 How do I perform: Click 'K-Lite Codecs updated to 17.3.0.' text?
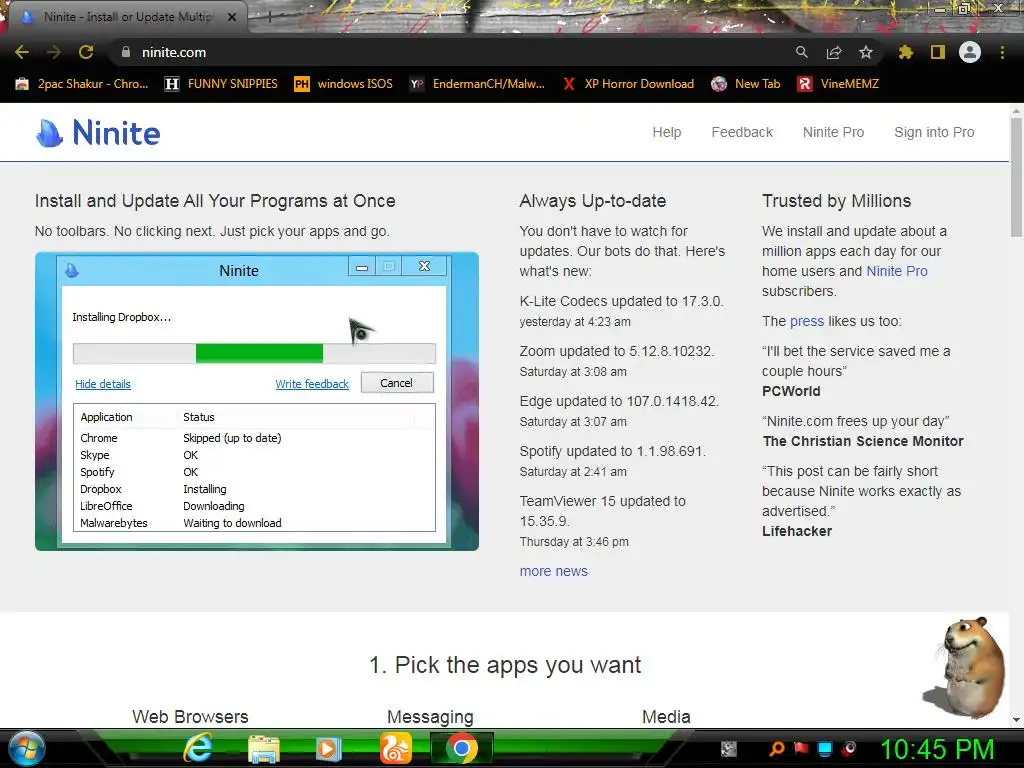coord(621,301)
